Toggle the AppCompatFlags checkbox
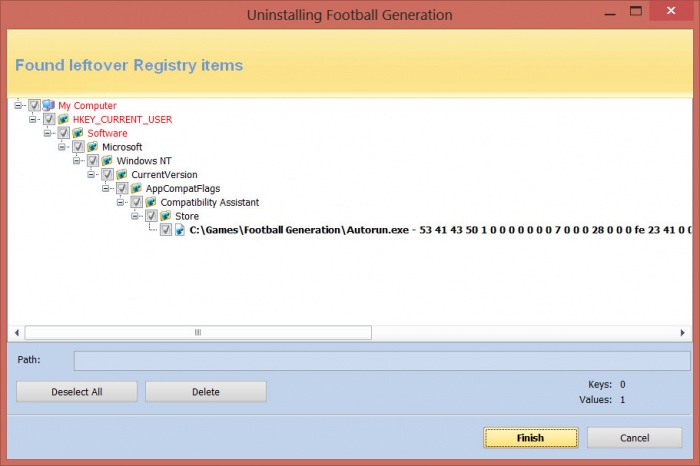Image resolution: width=700 pixels, height=466 pixels. click(x=122, y=188)
